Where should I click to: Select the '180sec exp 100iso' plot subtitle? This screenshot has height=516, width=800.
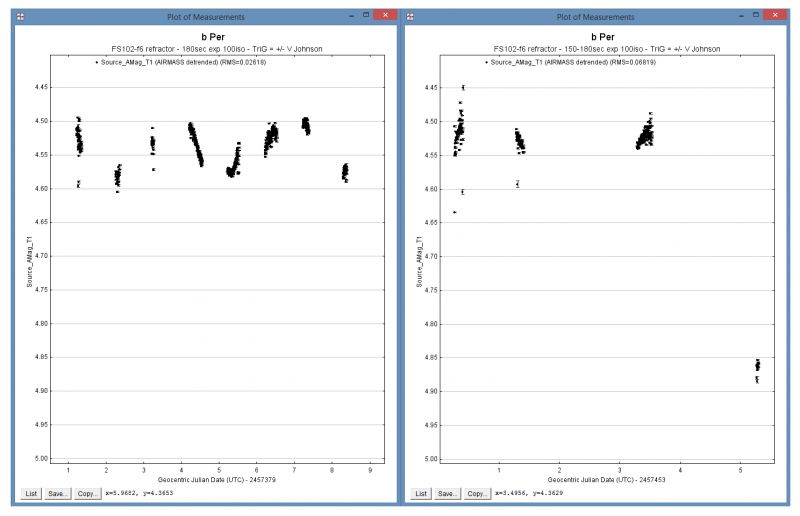coord(202,49)
